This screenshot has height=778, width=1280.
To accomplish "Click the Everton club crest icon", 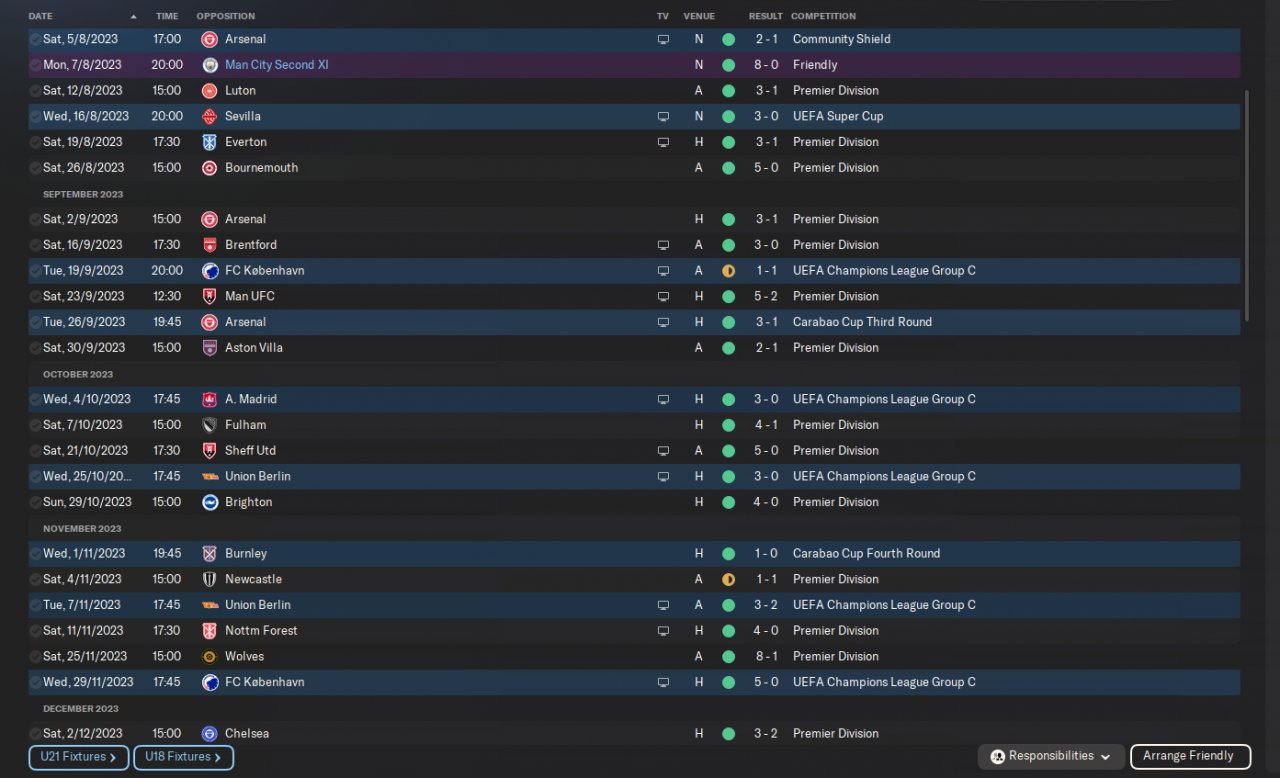I will pos(209,142).
